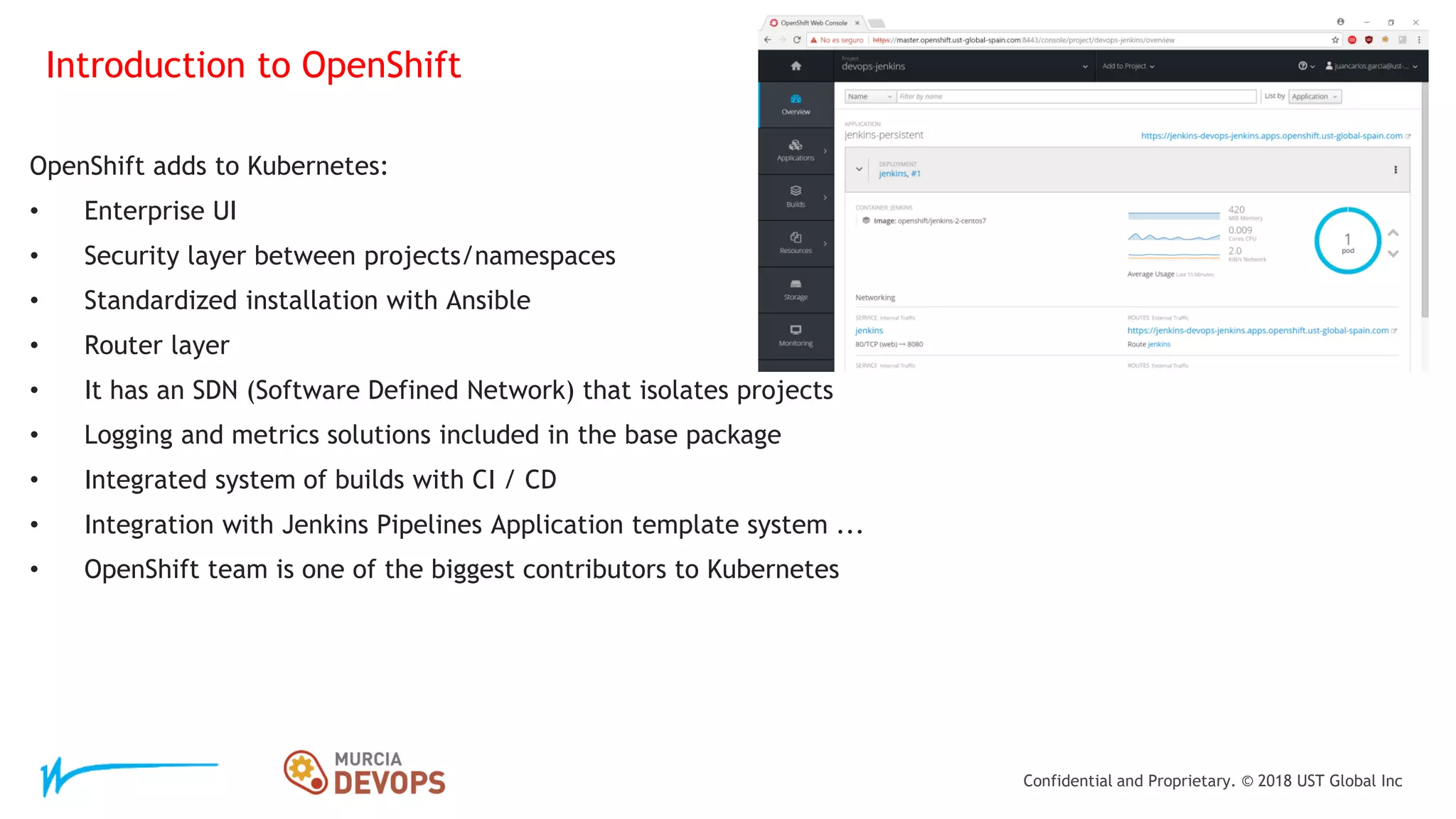
Task: Open the Chrome three-dot menu
Action: (x=1418, y=40)
